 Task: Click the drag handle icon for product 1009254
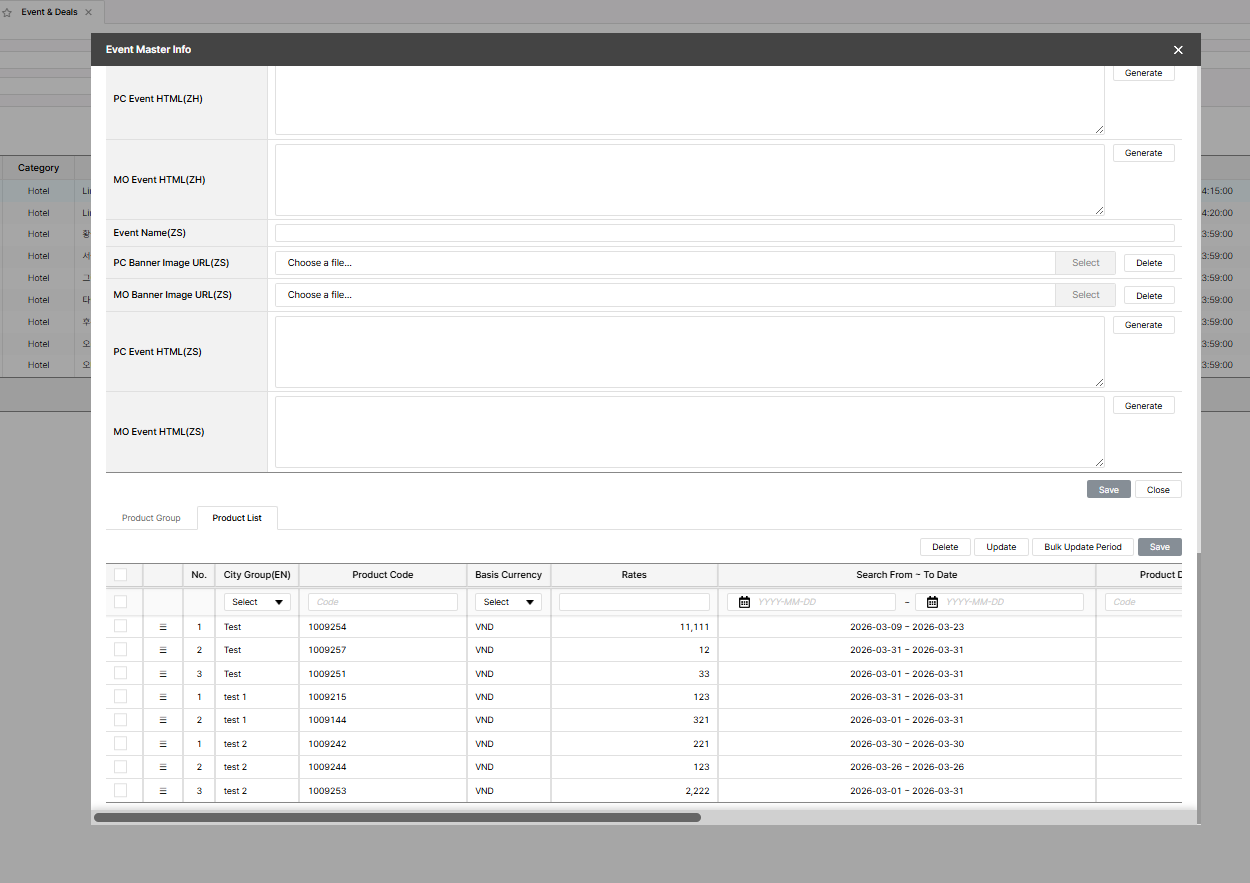tap(163, 627)
